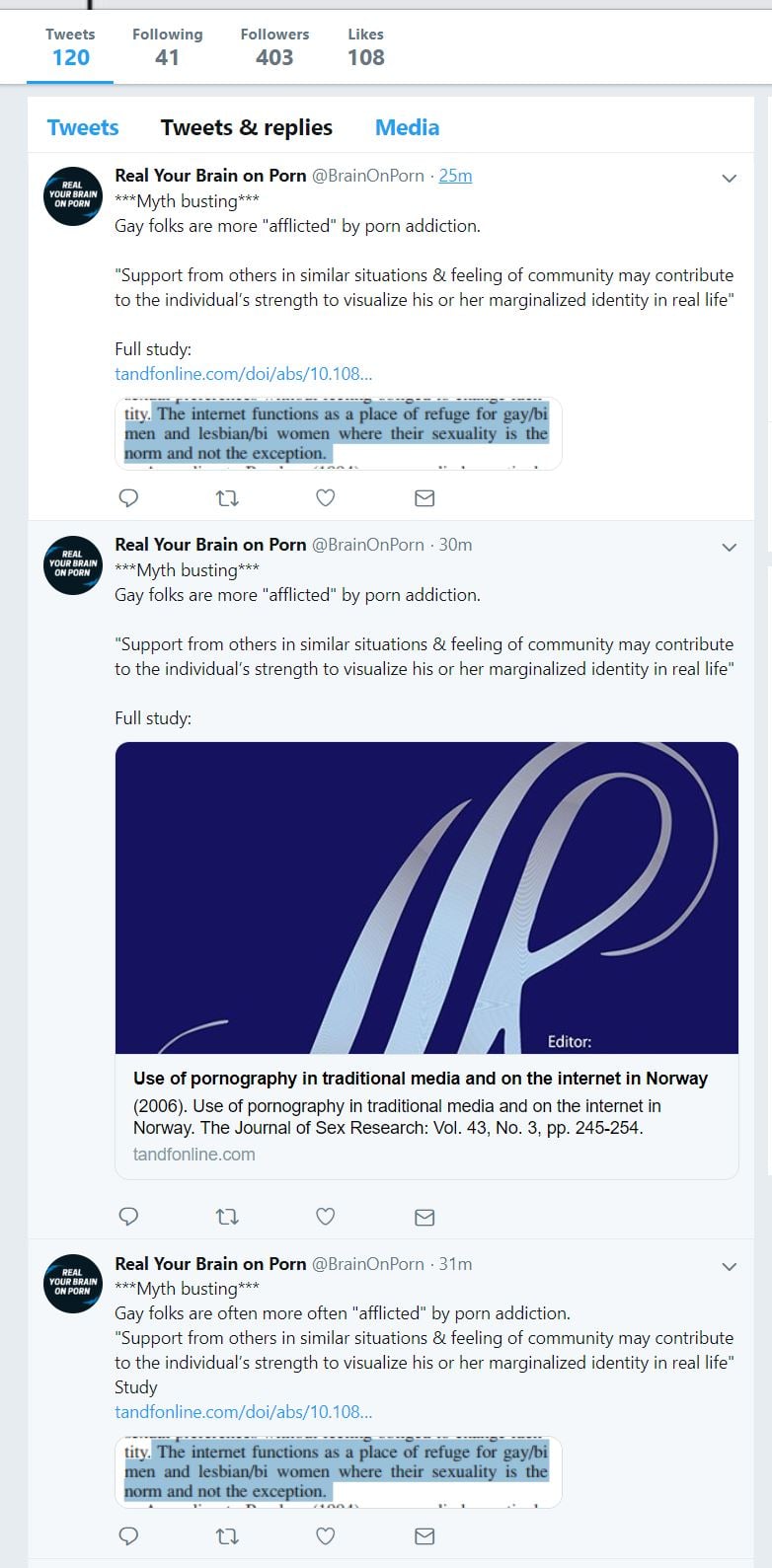Screen dimensions: 772x1568
Task: Expand options chevron on the 25m tweet
Action: (x=730, y=179)
